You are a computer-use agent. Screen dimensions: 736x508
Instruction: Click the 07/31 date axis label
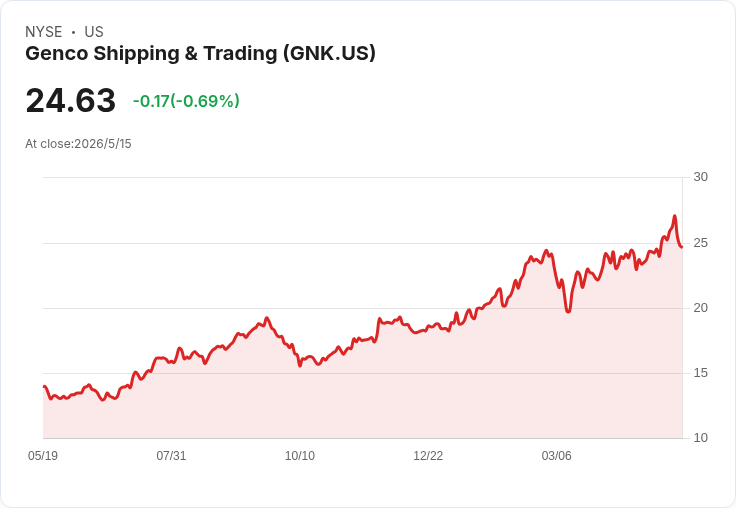171,455
